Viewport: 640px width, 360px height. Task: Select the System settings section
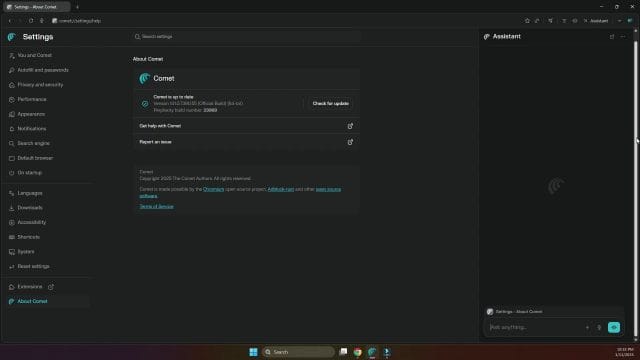click(x=26, y=252)
